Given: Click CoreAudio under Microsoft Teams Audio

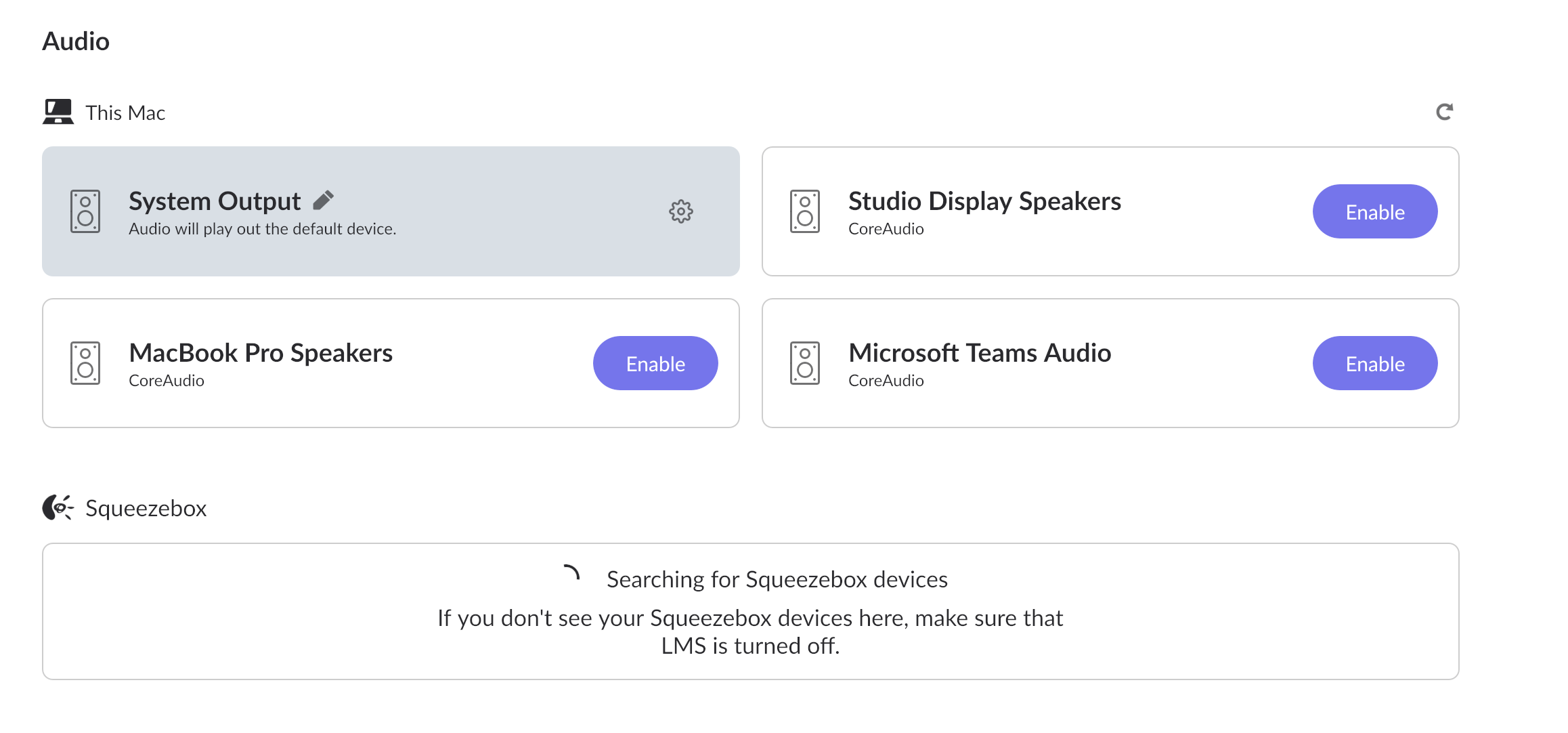Looking at the screenshot, I should click(886, 381).
